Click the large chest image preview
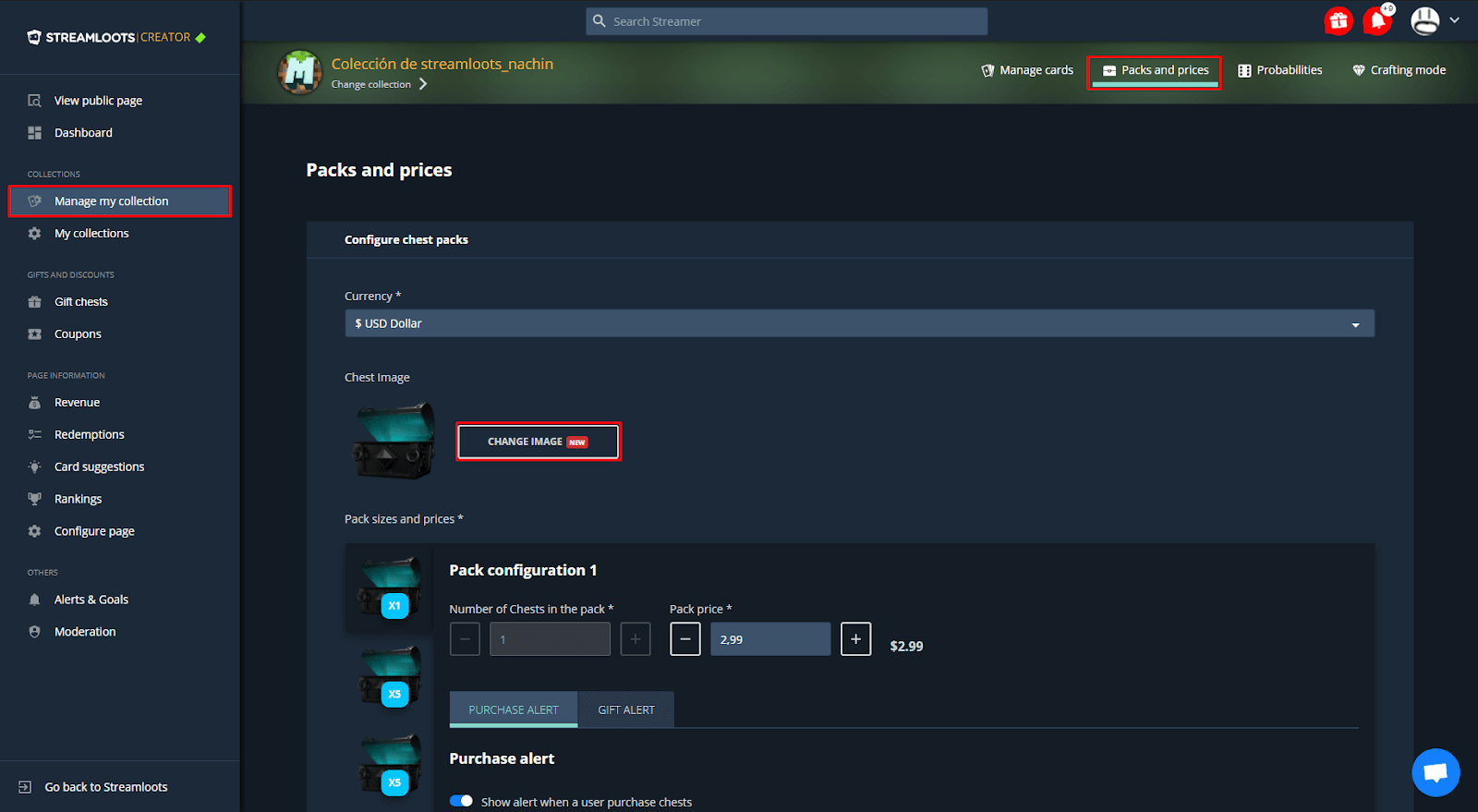Image resolution: width=1478 pixels, height=812 pixels. [394, 440]
